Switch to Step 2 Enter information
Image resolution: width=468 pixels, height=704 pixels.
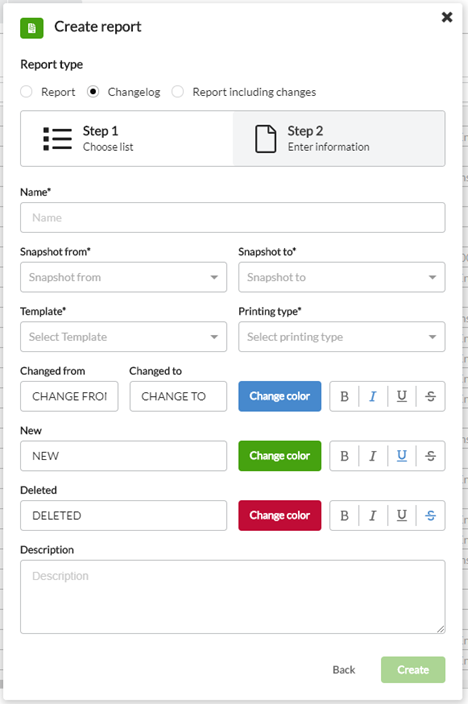(339, 139)
